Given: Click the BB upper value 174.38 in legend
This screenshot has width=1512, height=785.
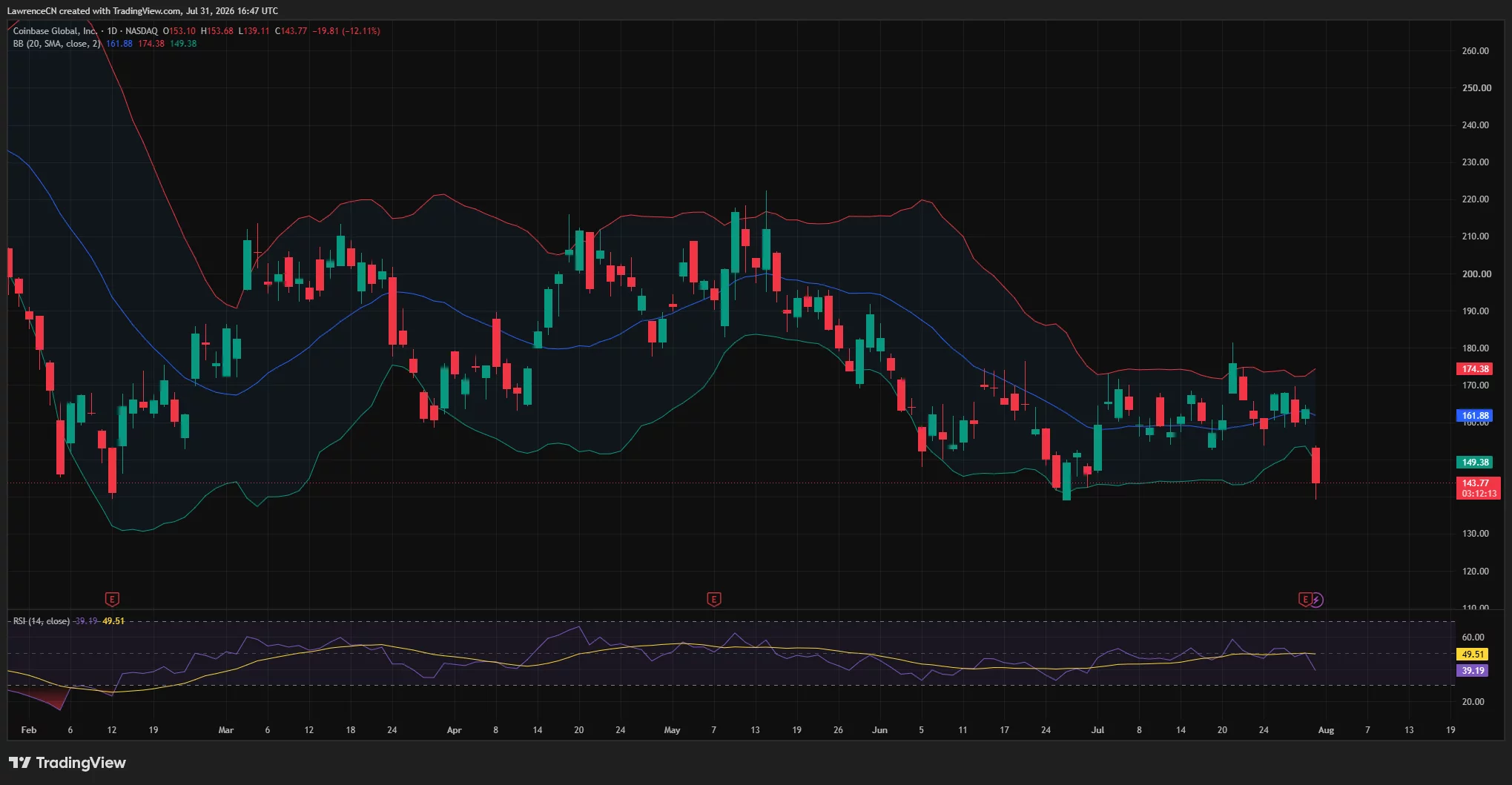Looking at the screenshot, I should pyautogui.click(x=151, y=44).
